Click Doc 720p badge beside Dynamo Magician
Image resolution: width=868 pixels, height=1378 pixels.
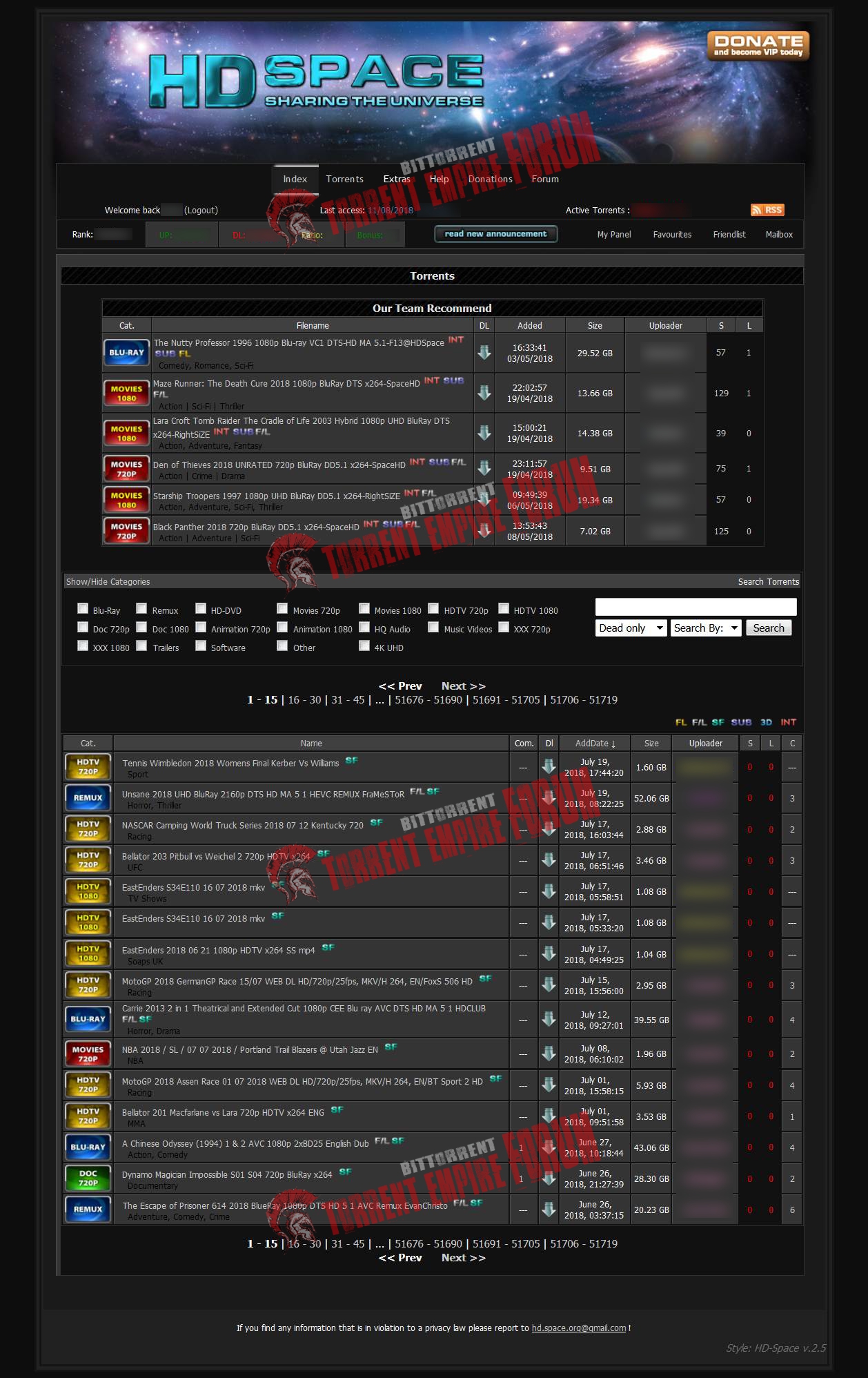point(88,1178)
